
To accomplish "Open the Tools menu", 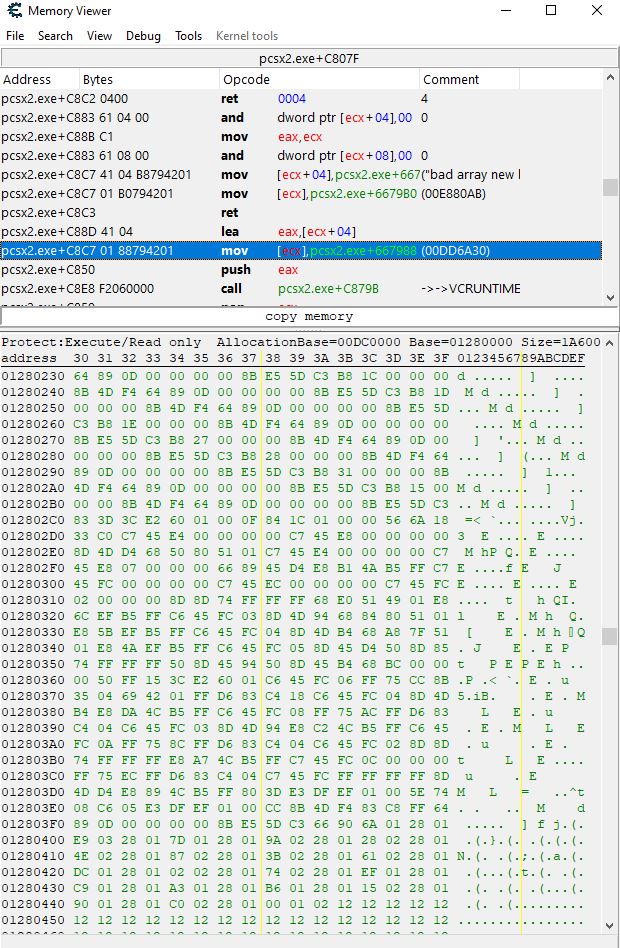I will point(188,36).
